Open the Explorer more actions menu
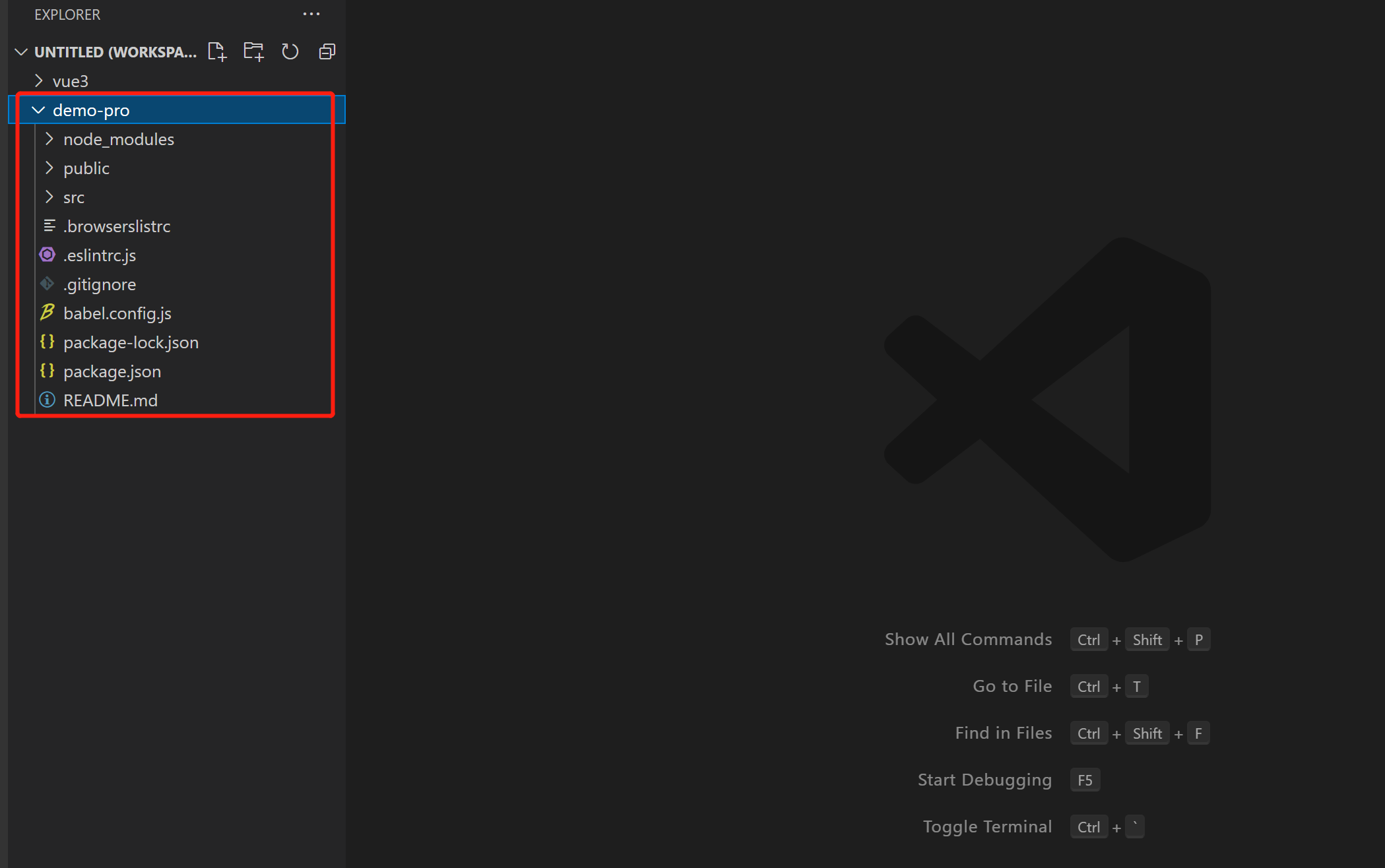This screenshot has width=1385, height=868. [x=311, y=14]
